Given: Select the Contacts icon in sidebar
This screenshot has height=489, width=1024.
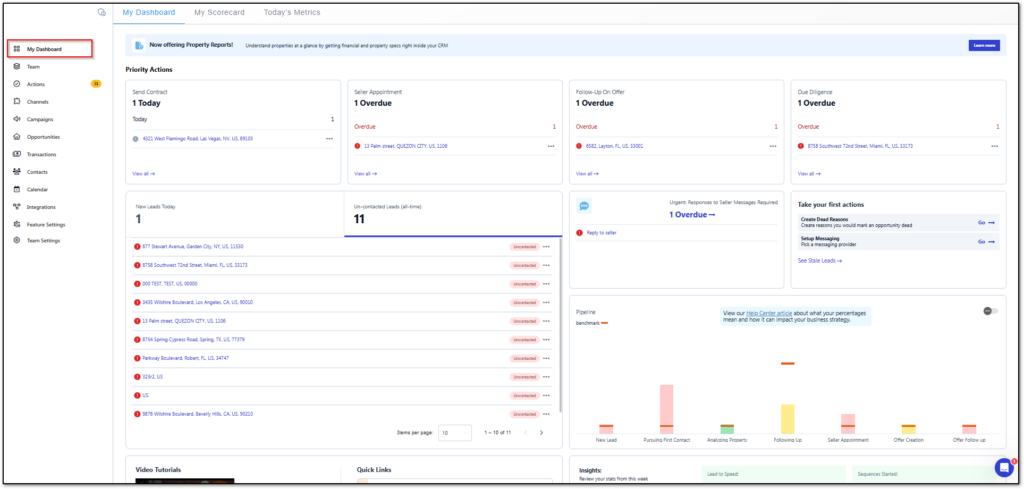Looking at the screenshot, I should (x=17, y=172).
